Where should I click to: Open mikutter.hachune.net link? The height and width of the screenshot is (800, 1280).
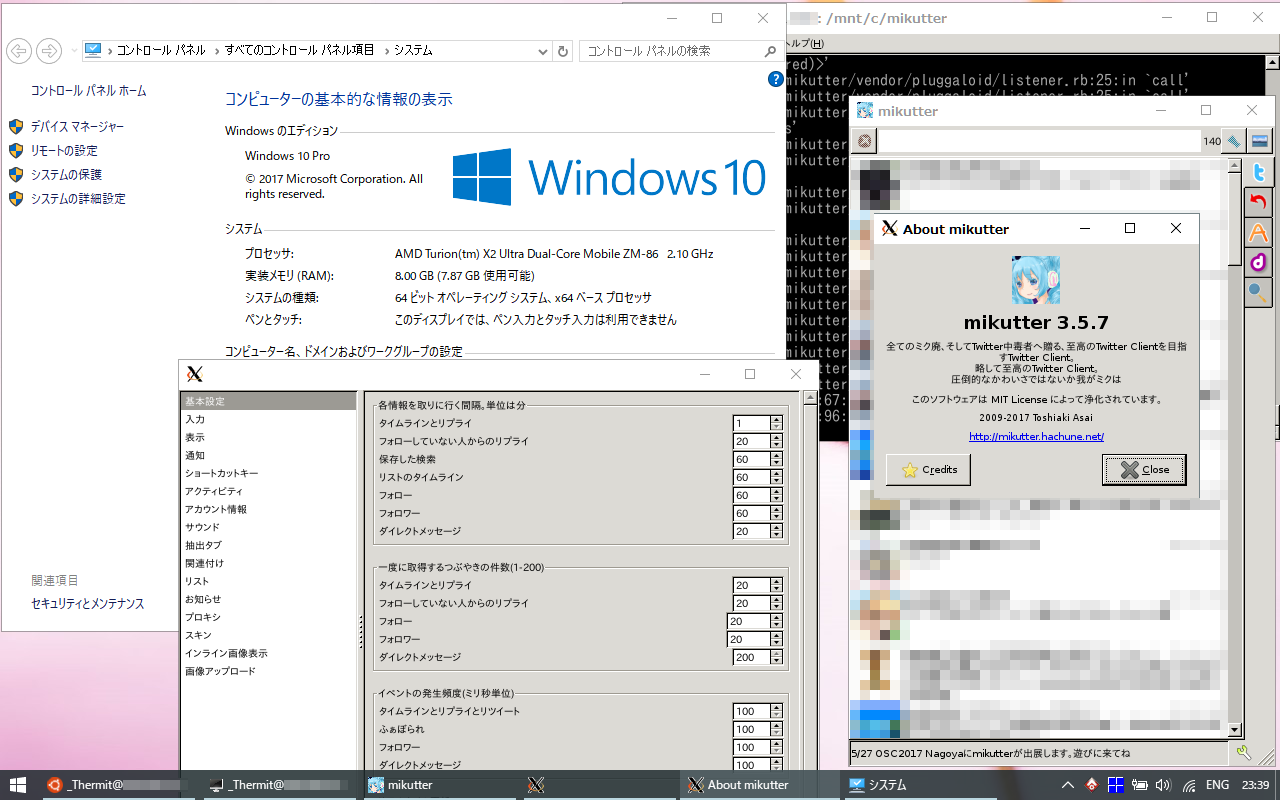point(1036,437)
